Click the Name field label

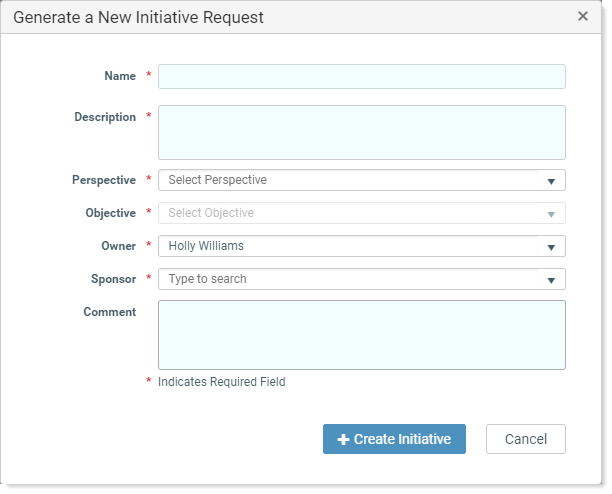tap(120, 76)
